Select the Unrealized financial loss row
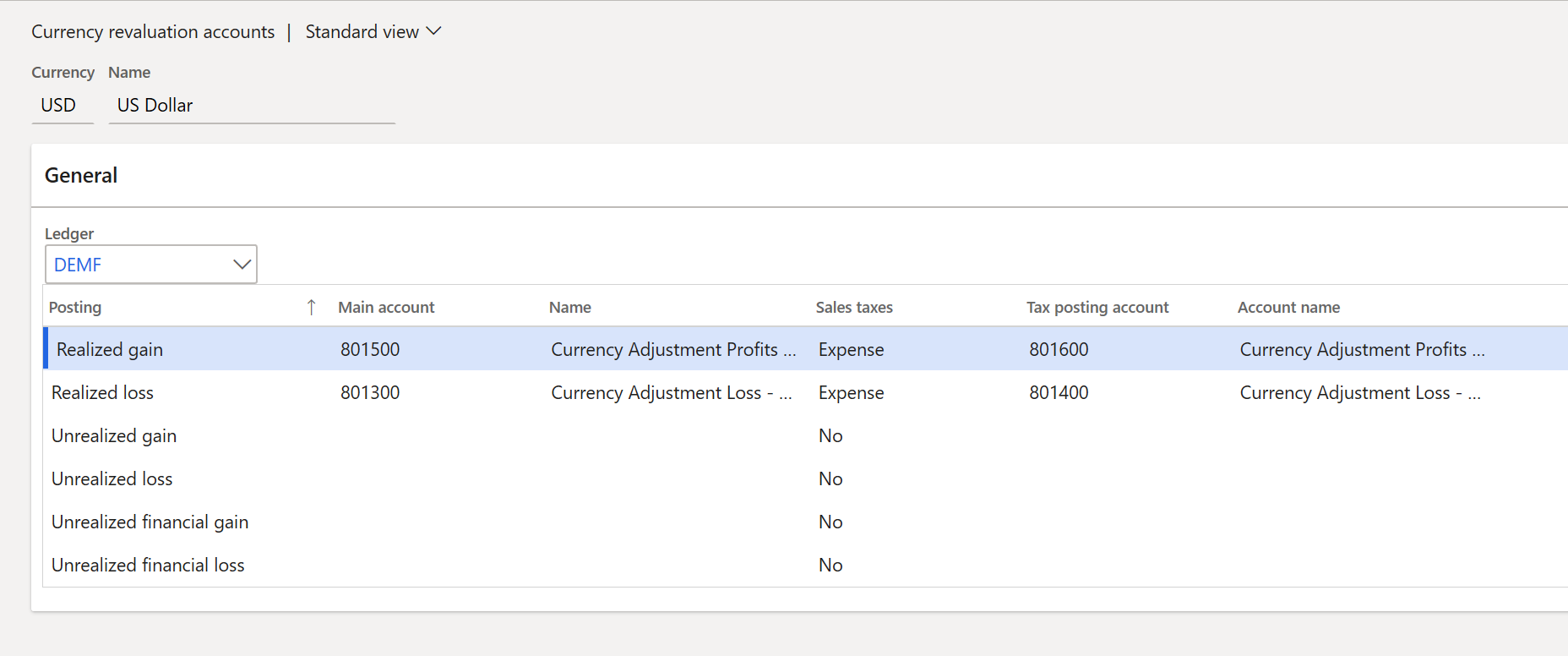 point(805,565)
